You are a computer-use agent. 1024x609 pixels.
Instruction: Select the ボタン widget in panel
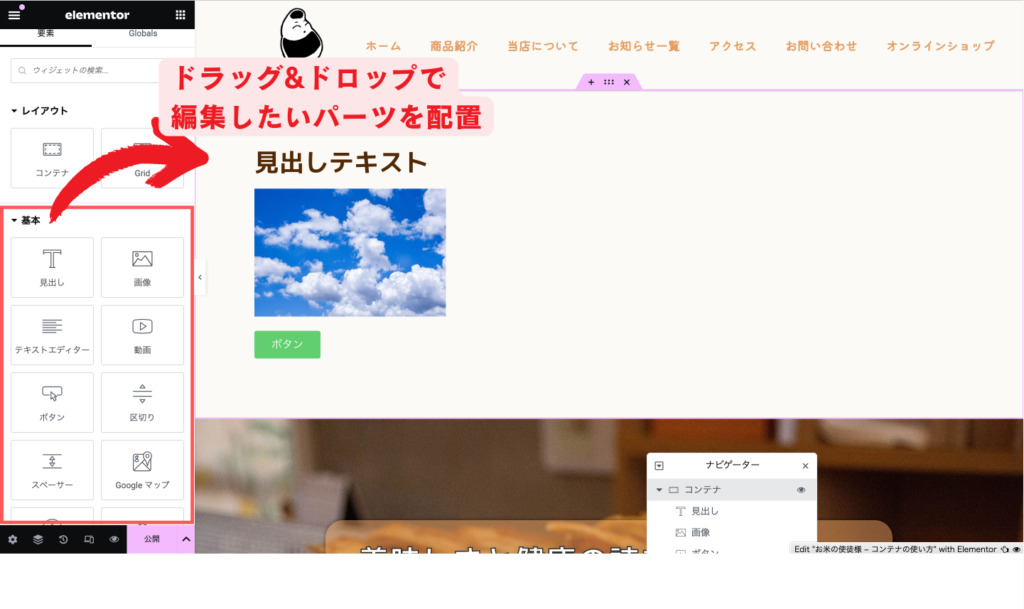pyautogui.click(x=52, y=403)
